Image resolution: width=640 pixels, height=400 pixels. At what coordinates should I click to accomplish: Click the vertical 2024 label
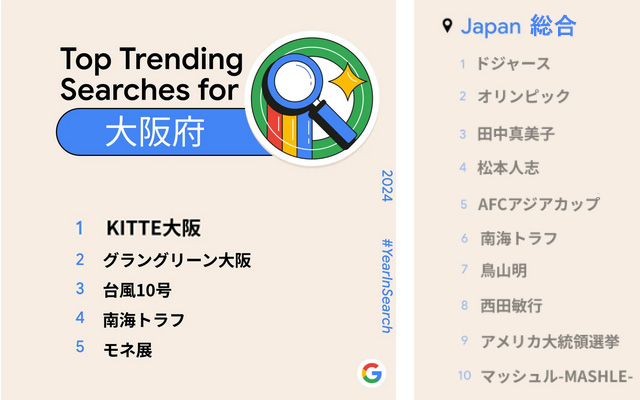pyautogui.click(x=387, y=186)
